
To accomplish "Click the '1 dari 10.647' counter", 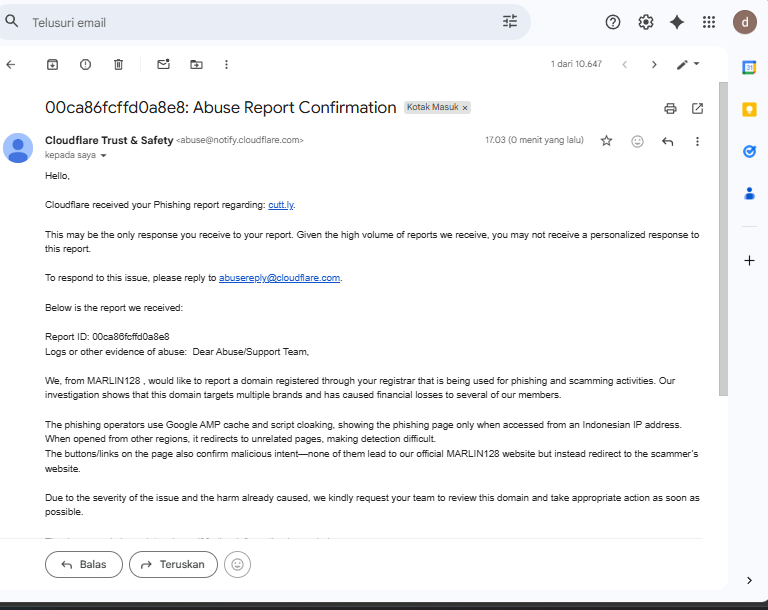I will coord(576,64).
